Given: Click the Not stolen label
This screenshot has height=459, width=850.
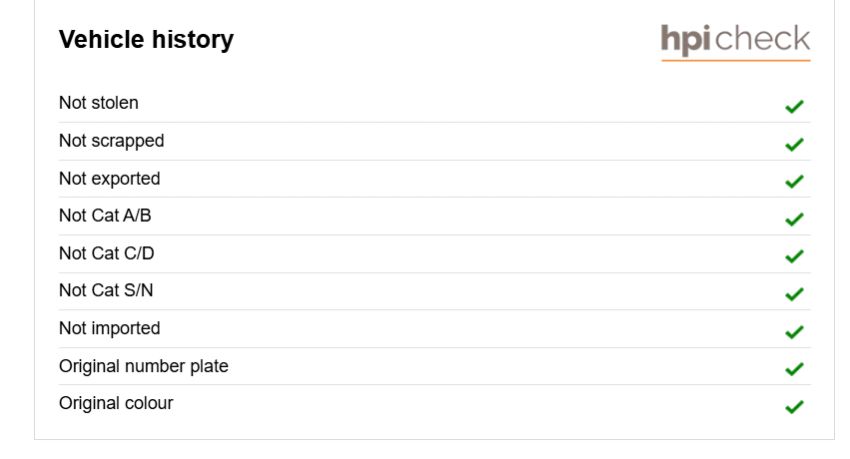Looking at the screenshot, I should point(99,103).
